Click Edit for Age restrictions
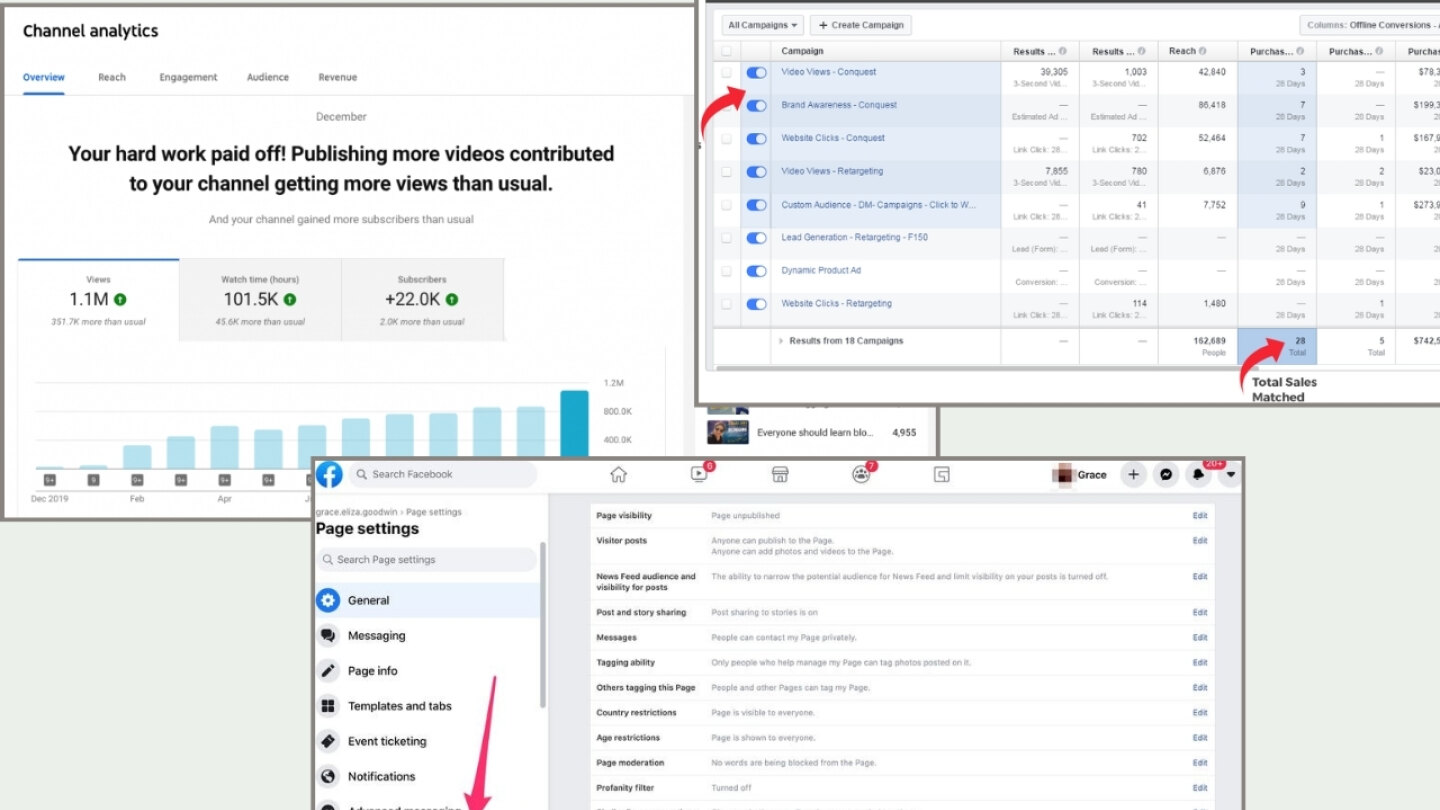This screenshot has height=810, width=1440. [1200, 738]
